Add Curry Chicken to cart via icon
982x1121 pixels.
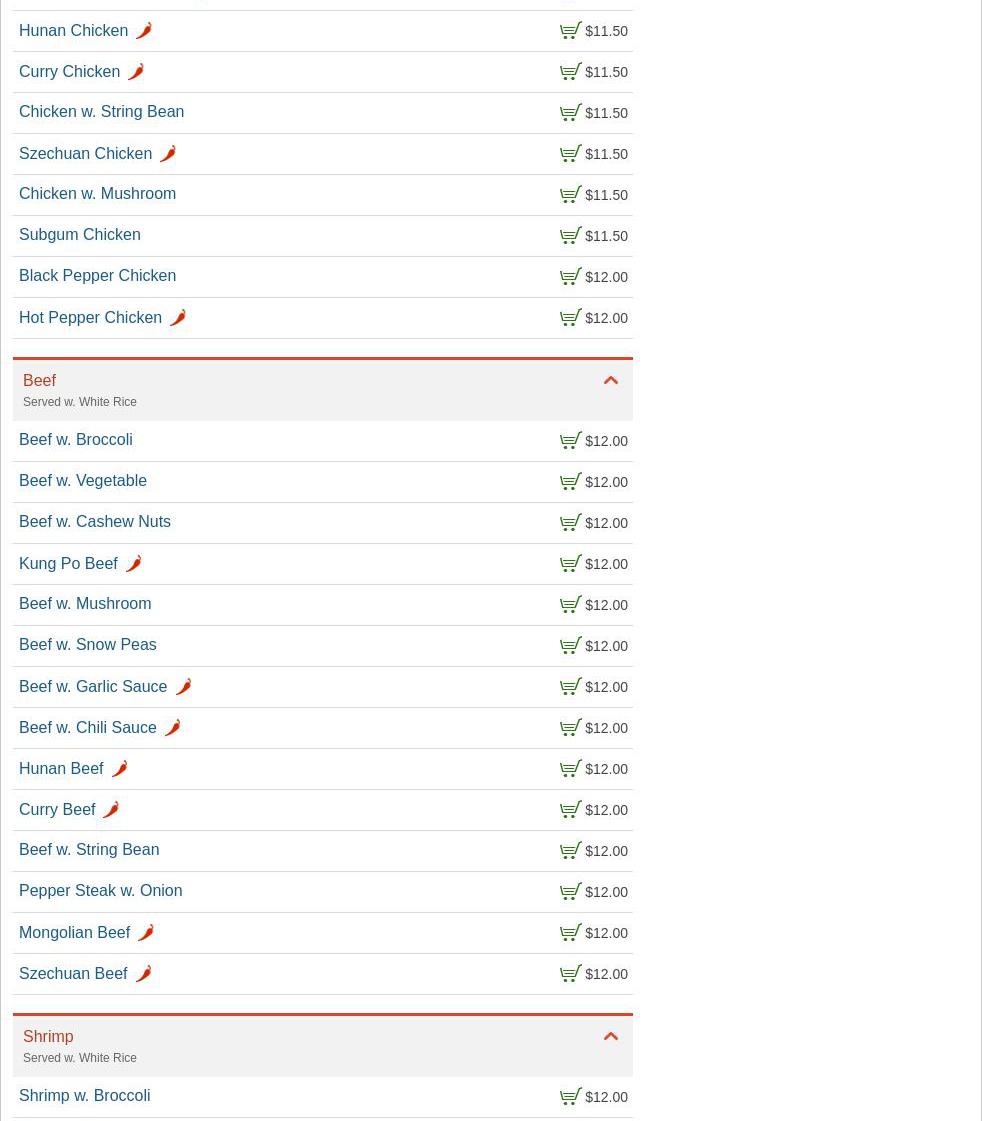570,72
